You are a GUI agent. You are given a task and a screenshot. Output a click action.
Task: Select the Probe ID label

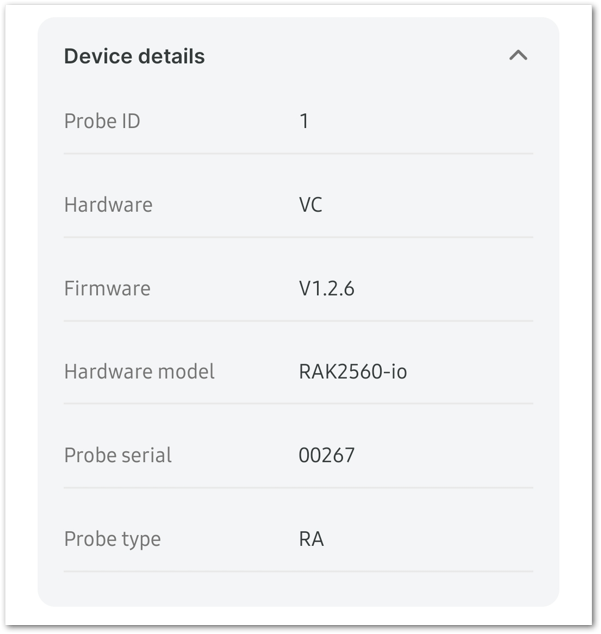click(102, 121)
